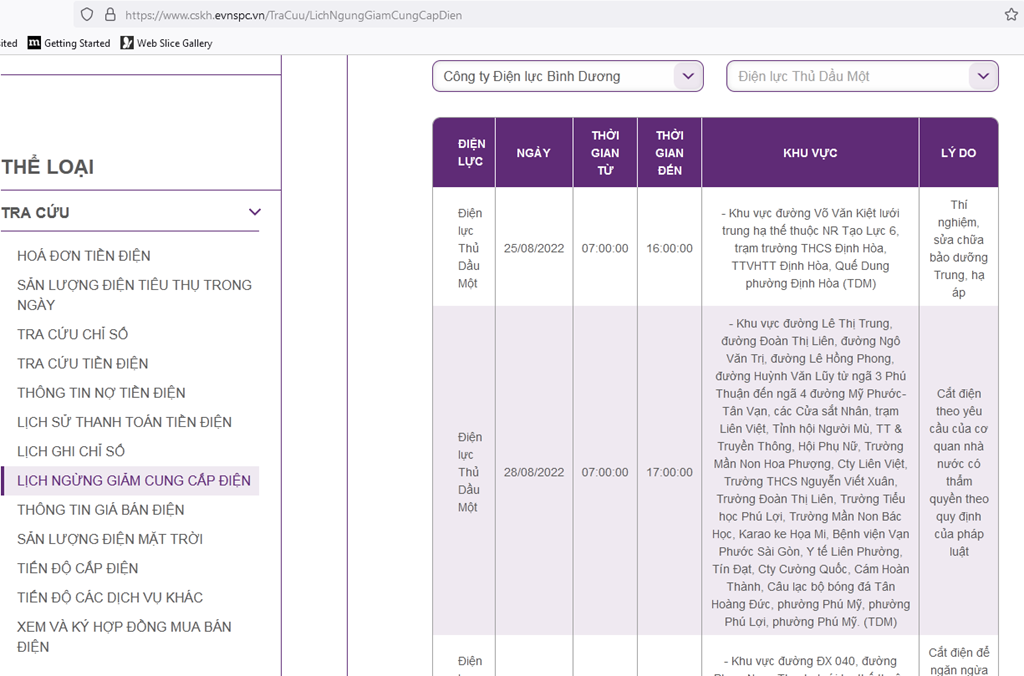This screenshot has width=1024, height=676.
Task: Bookmark this page with the star icon
Action: click(x=1011, y=14)
